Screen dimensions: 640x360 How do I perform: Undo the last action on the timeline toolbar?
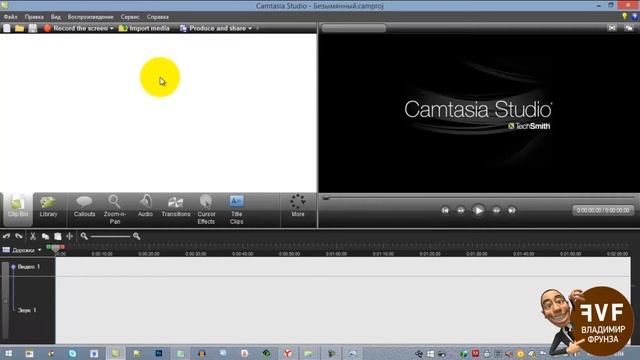(x=6, y=236)
